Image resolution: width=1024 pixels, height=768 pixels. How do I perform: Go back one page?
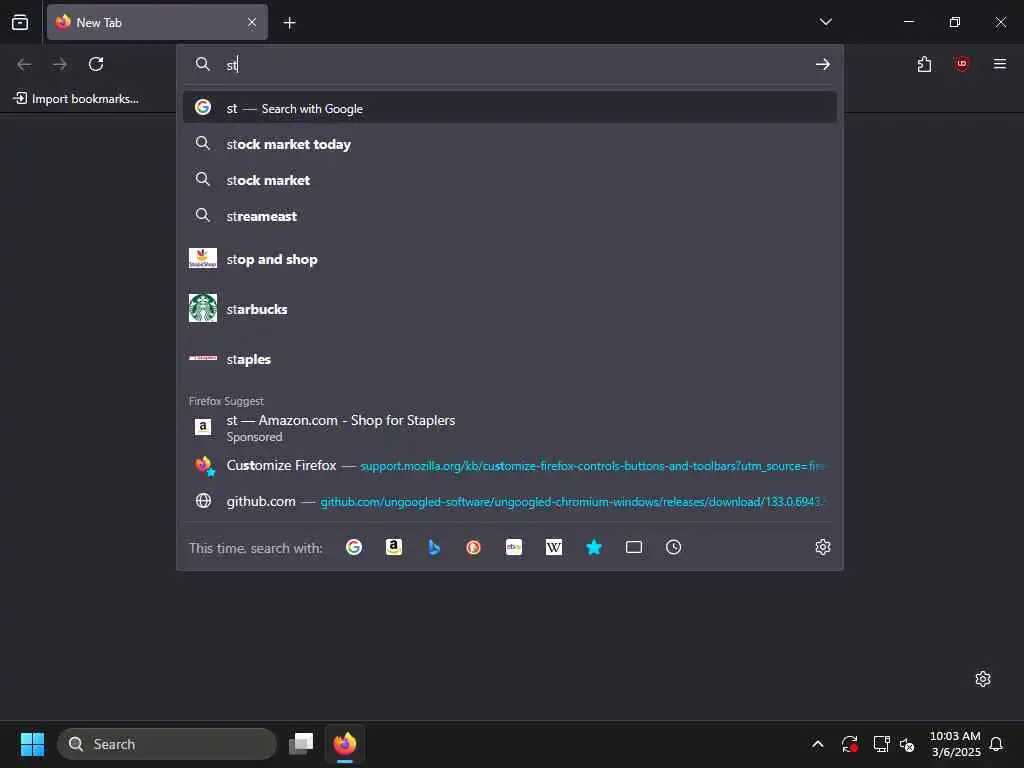[x=24, y=64]
